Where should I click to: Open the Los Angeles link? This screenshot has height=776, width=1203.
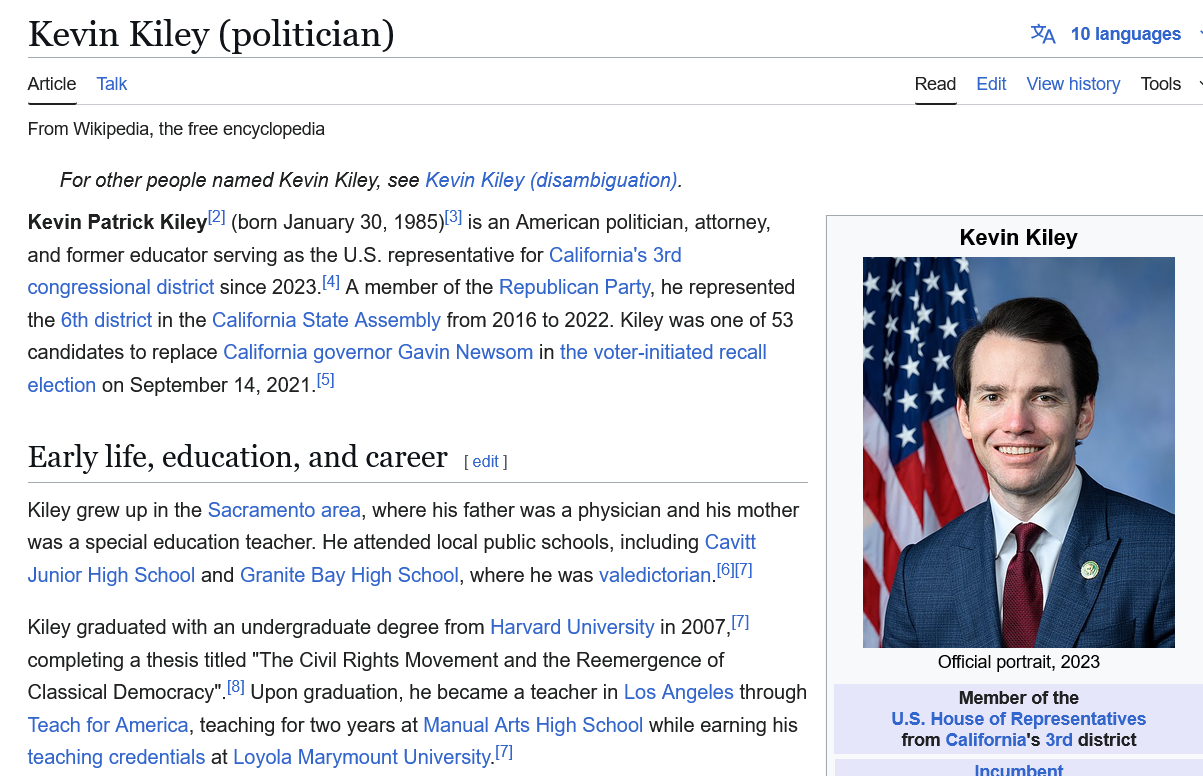pos(679,692)
